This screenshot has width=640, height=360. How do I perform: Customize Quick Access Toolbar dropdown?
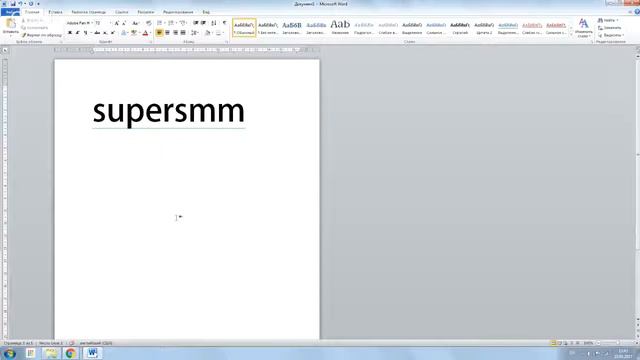(x=38, y=4)
